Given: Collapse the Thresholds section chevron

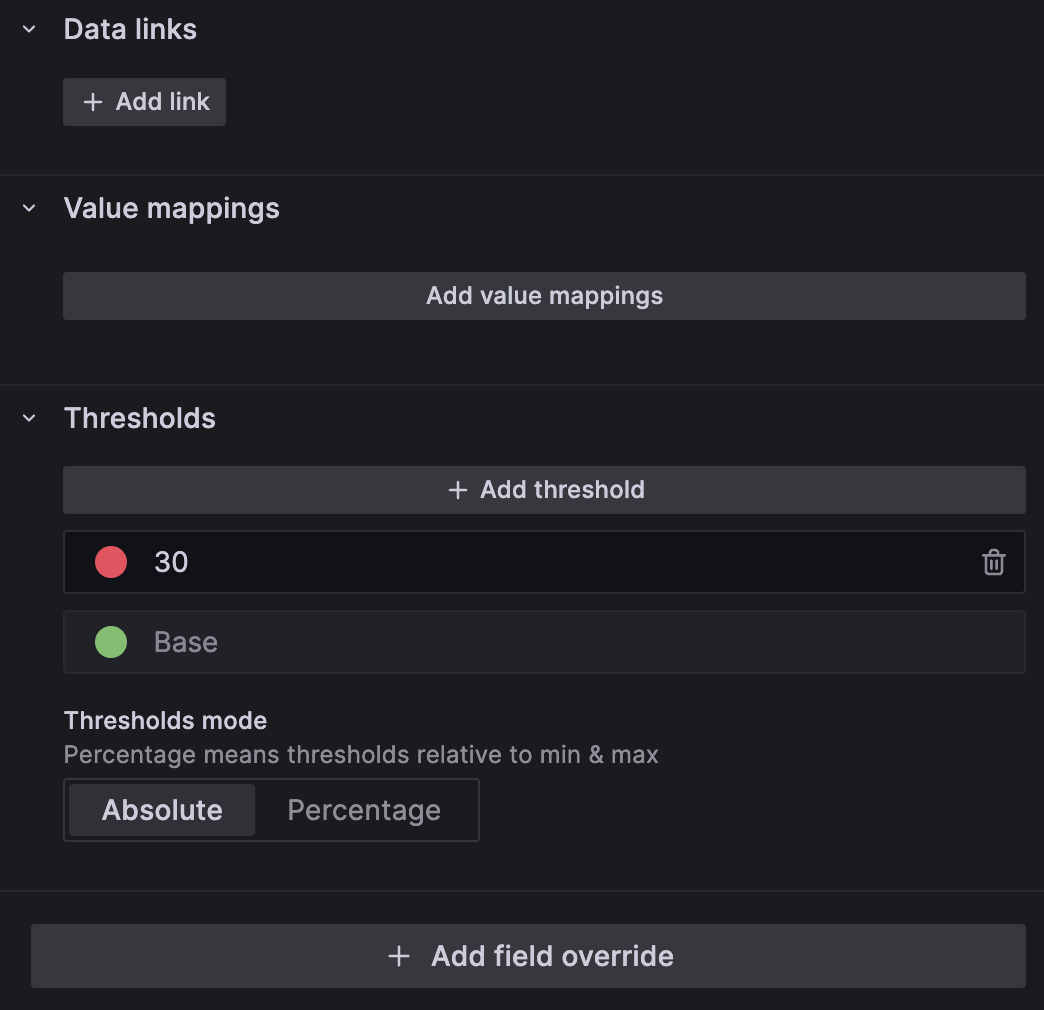Looking at the screenshot, I should pyautogui.click(x=29, y=418).
